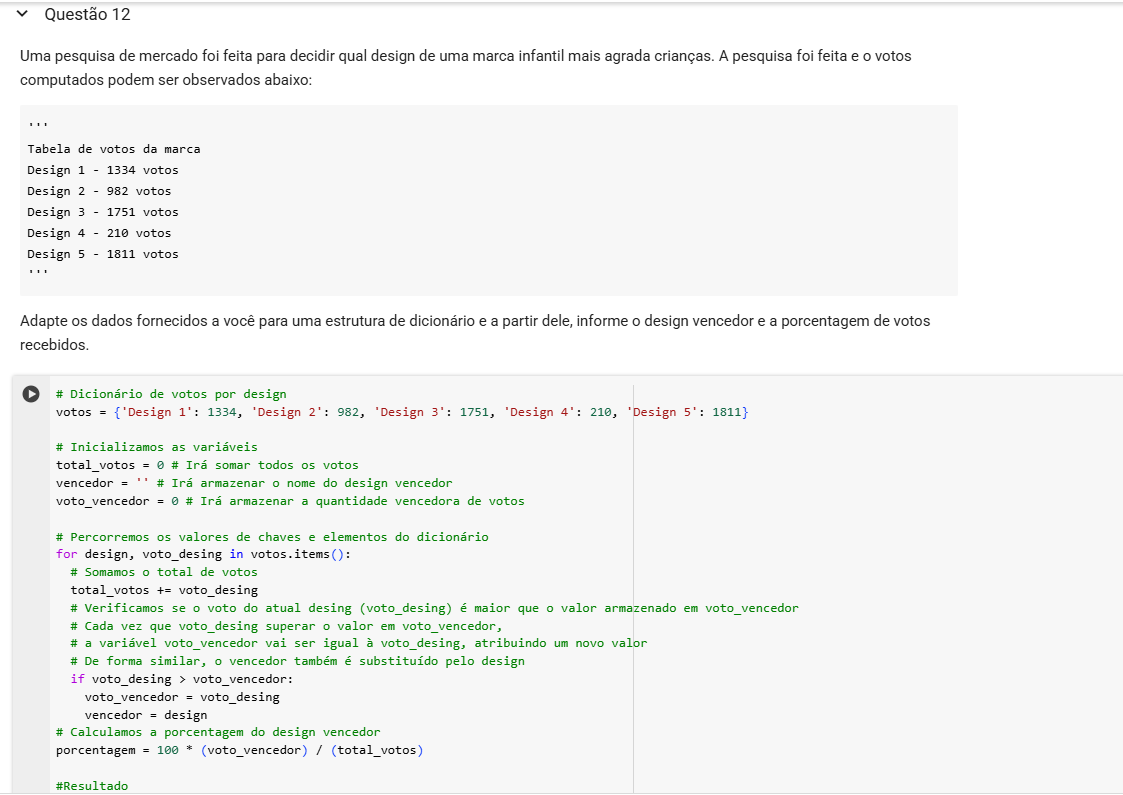The height and width of the screenshot is (795, 1123).
Task: Place cursor on 'Design 5 - 1811 votos' line
Action: [x=103, y=254]
